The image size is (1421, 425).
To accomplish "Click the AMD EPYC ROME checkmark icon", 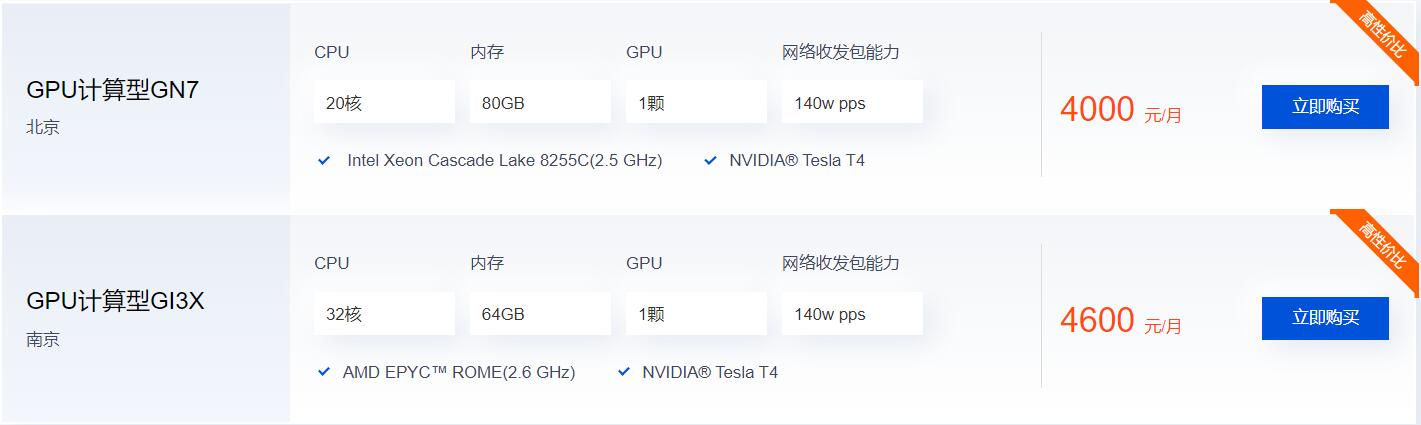I will 324,372.
